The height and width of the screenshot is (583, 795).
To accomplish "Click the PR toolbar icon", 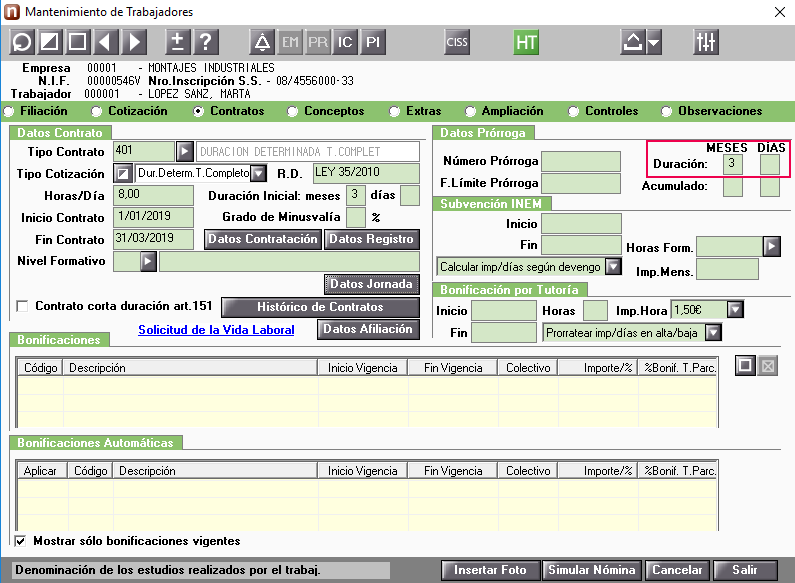I will [x=317, y=42].
